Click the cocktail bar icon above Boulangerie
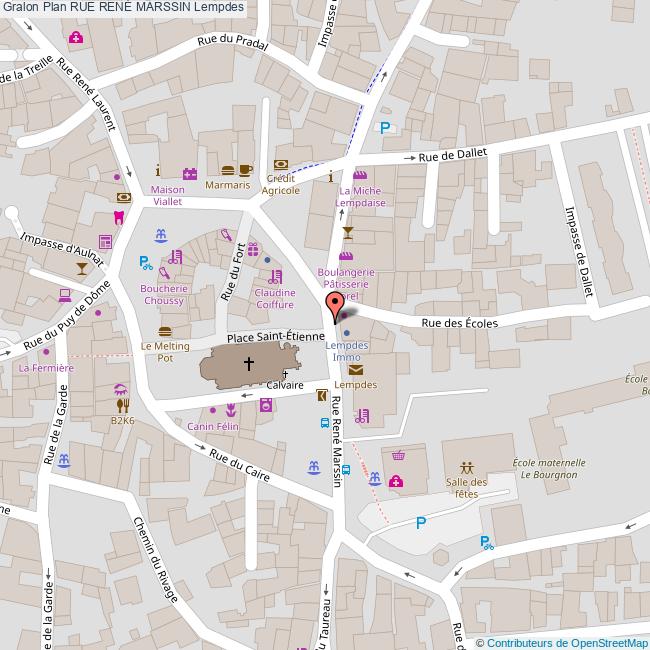The height and width of the screenshot is (650, 650). (347, 233)
